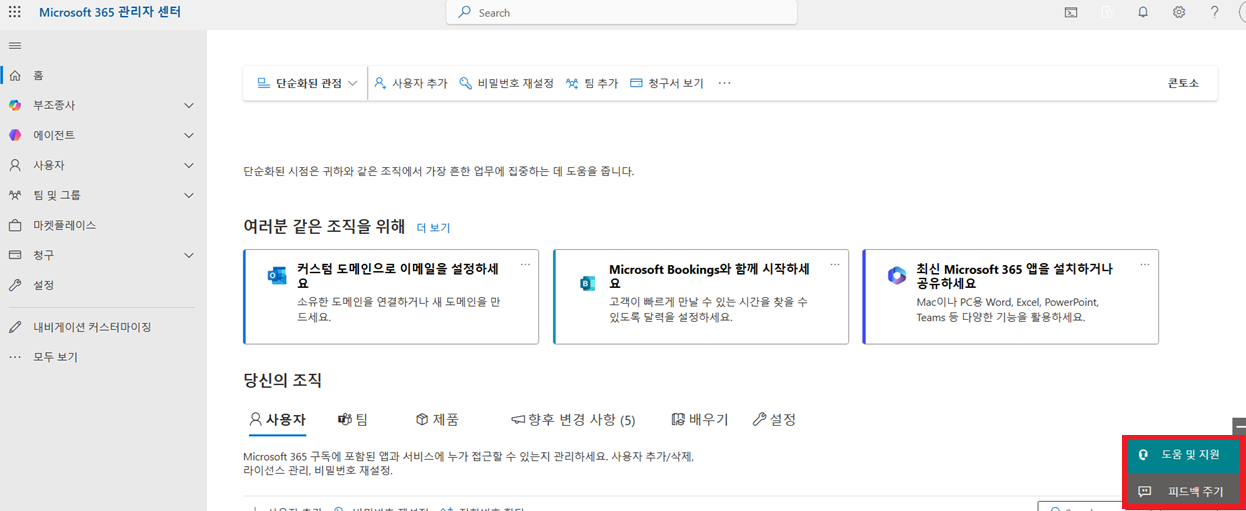This screenshot has height=511, width=1246.
Task: Open the settings gear in header
Action: click(x=1179, y=12)
